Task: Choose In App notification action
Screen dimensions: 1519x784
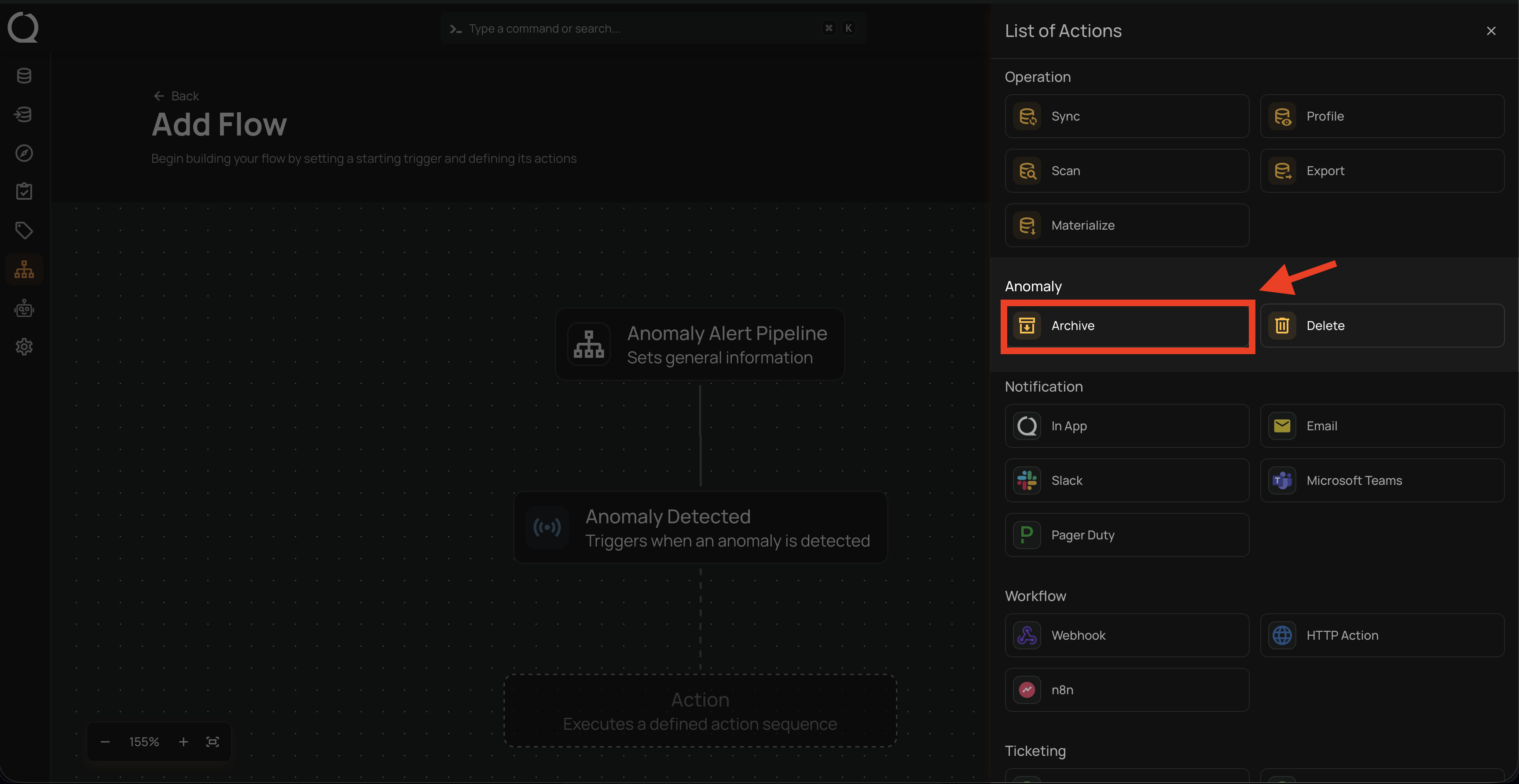Action: [x=1126, y=425]
